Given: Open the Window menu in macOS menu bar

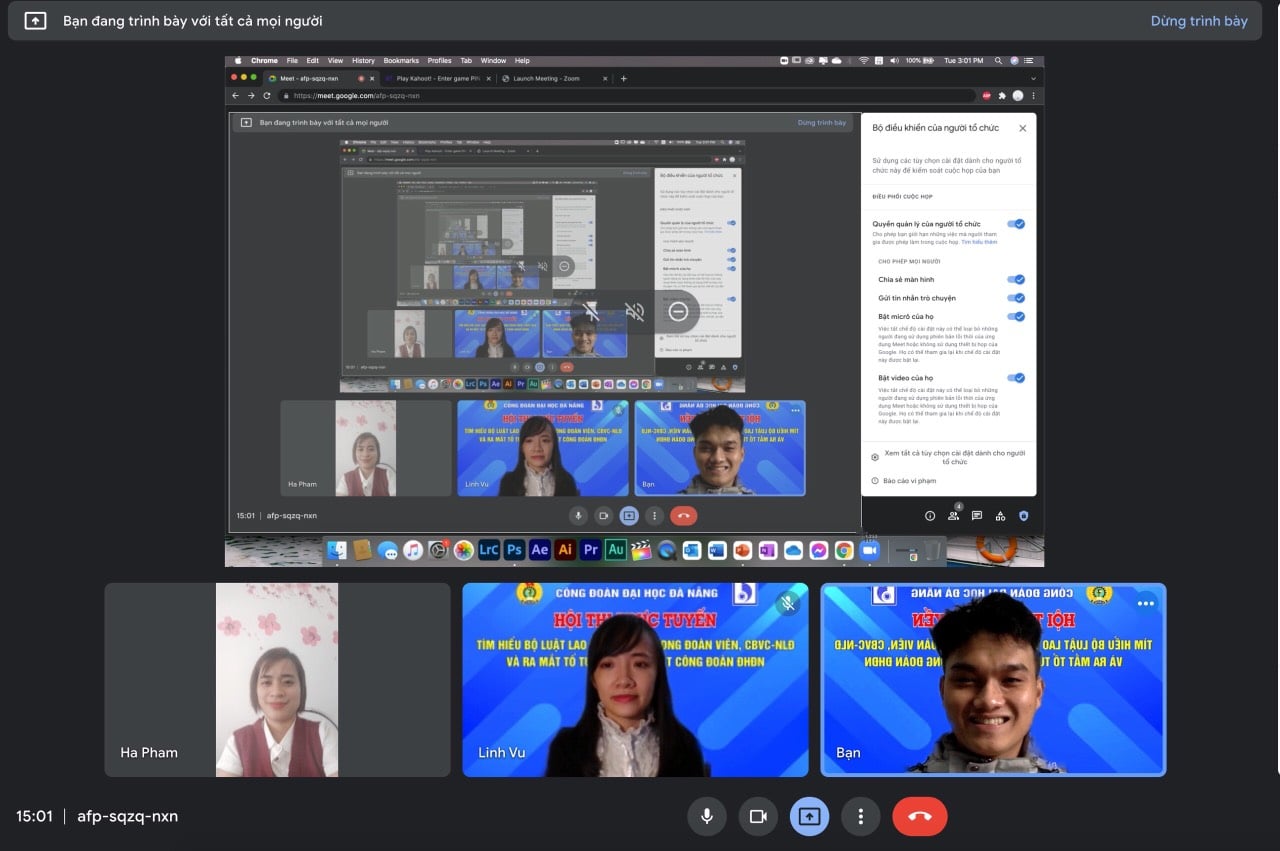Looking at the screenshot, I should coord(493,61).
